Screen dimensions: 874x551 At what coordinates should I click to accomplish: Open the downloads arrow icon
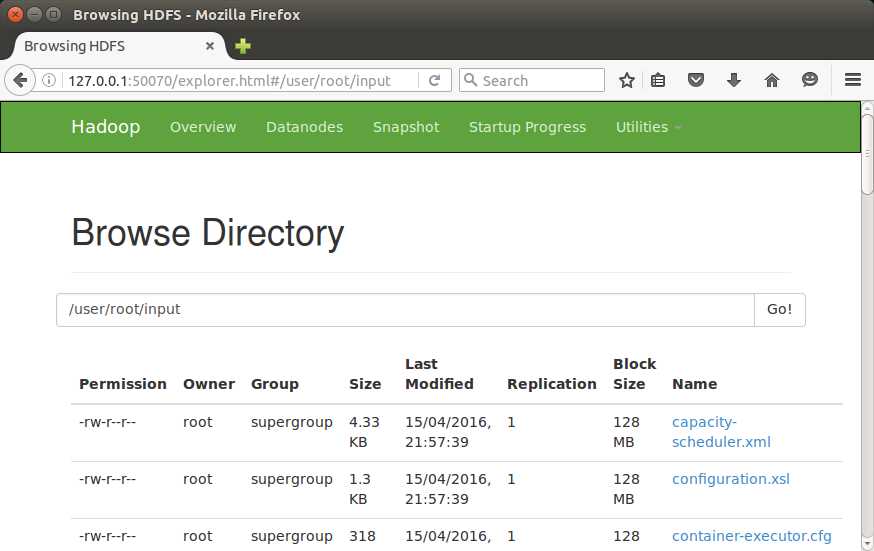click(734, 80)
